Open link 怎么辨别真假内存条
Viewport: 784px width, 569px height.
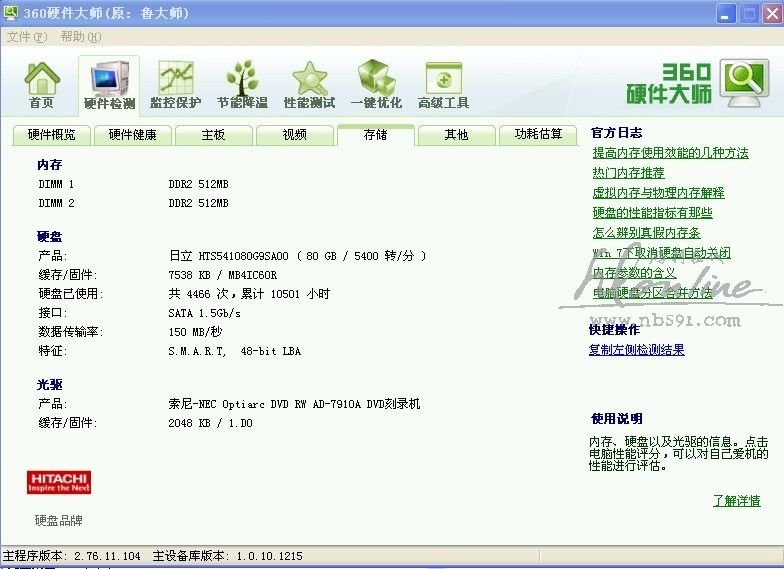[646, 233]
